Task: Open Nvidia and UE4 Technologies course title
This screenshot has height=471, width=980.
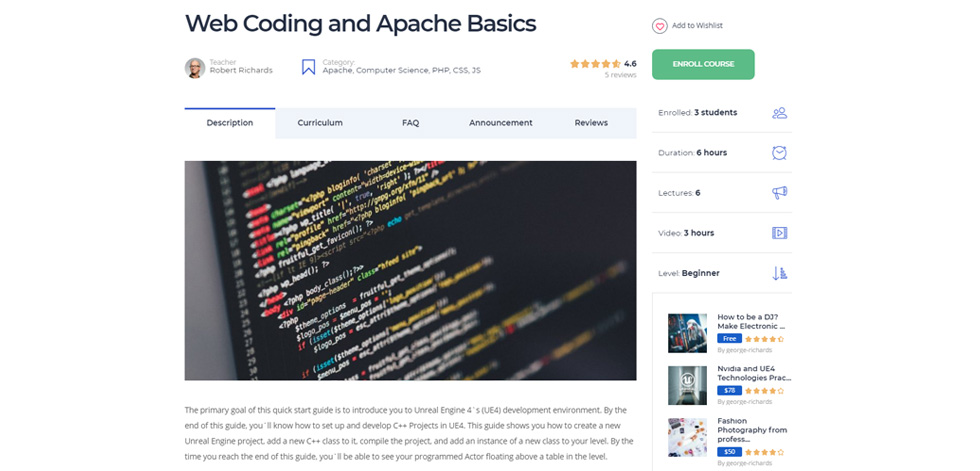Action: [x=754, y=374]
